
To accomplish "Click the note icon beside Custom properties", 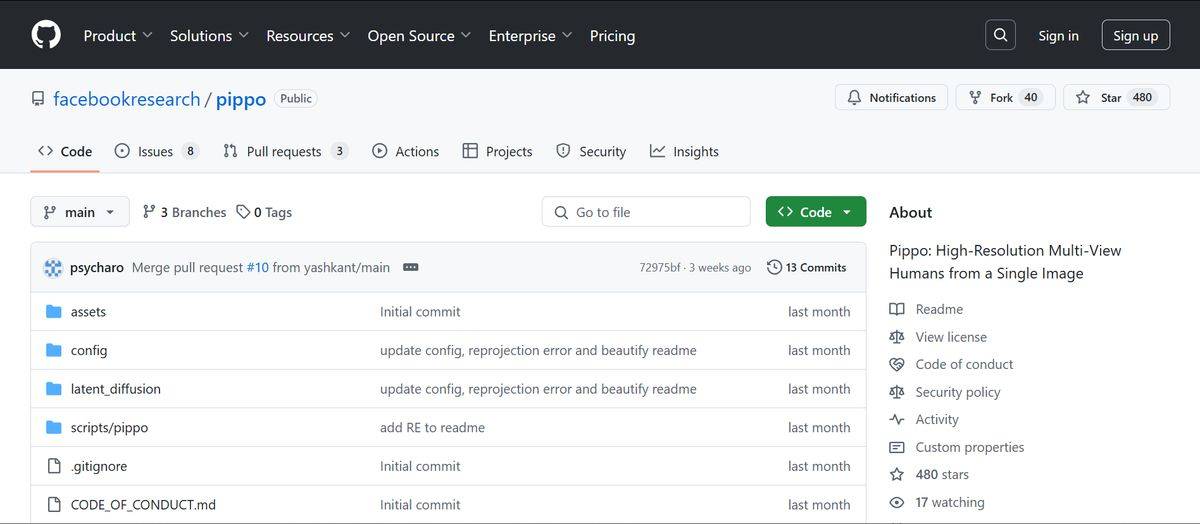I will click(x=897, y=447).
